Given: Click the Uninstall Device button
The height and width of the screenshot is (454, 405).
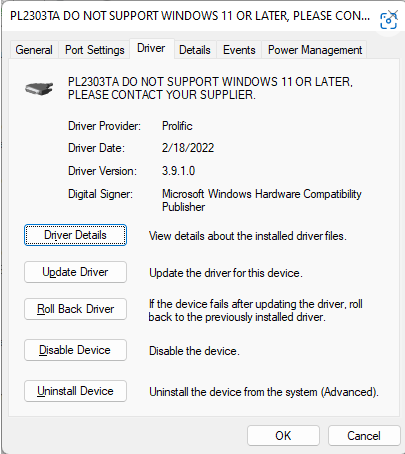Looking at the screenshot, I should click(x=75, y=391).
